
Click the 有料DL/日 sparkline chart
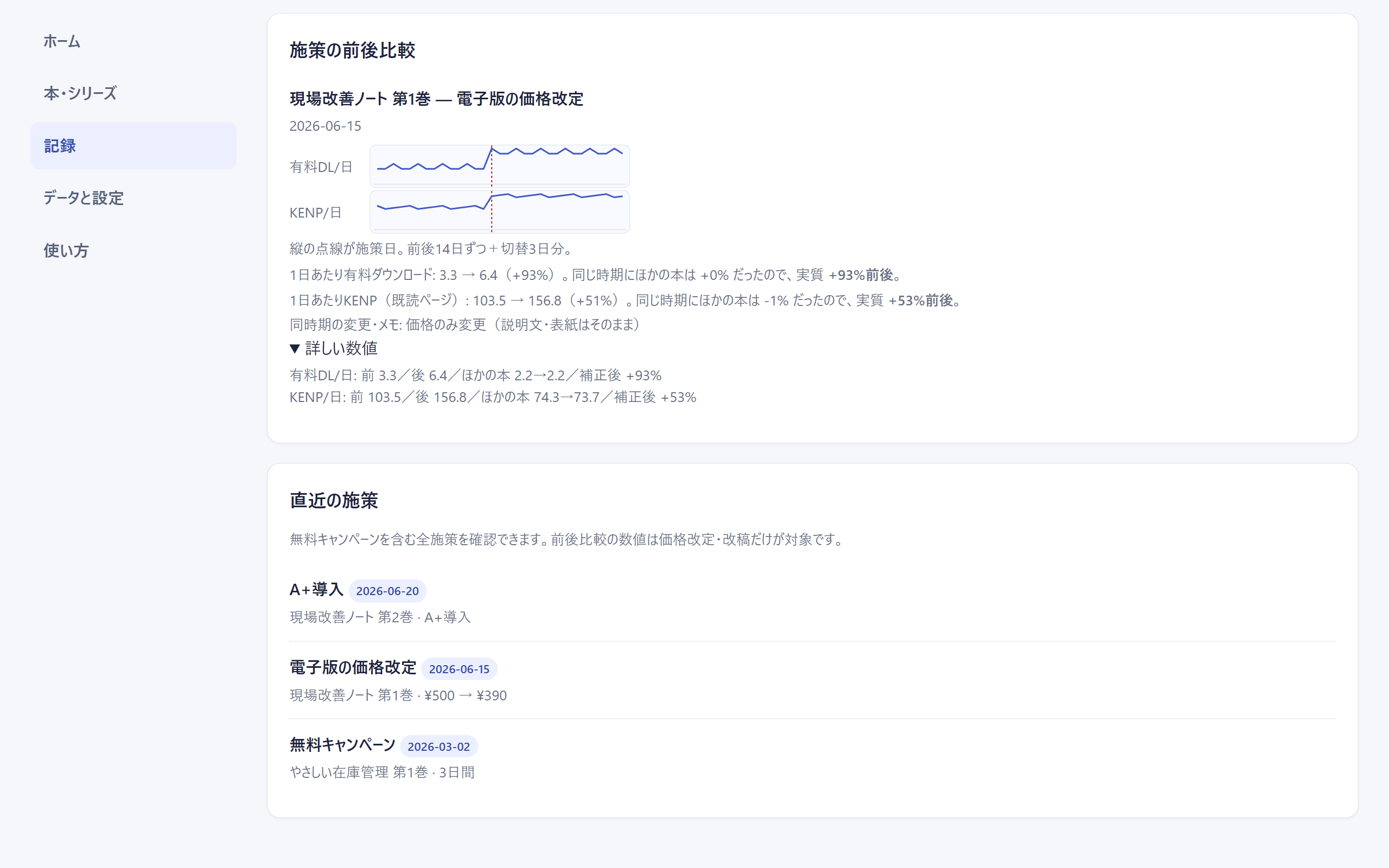[499, 166]
